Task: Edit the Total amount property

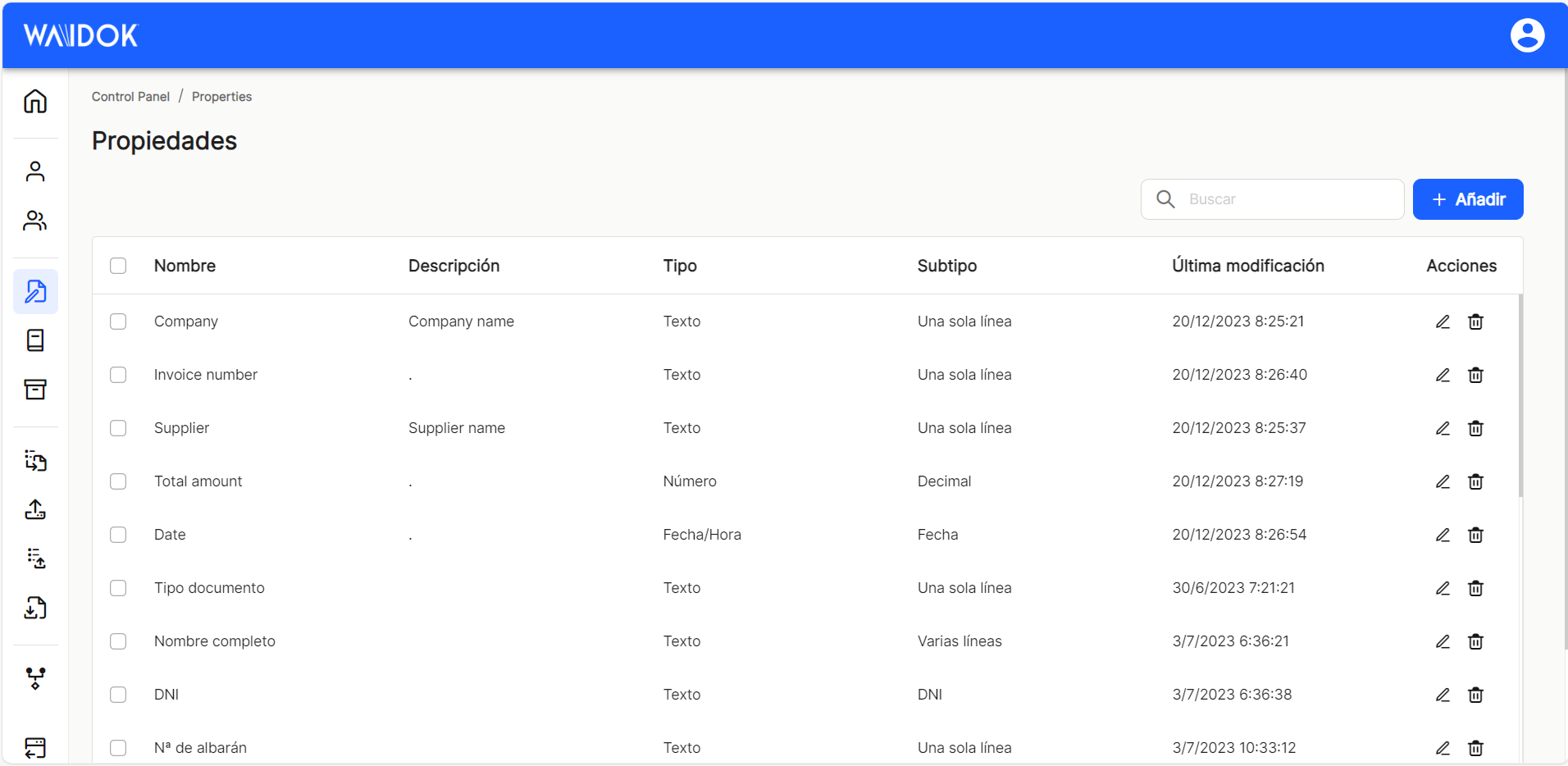Action: click(x=1443, y=481)
